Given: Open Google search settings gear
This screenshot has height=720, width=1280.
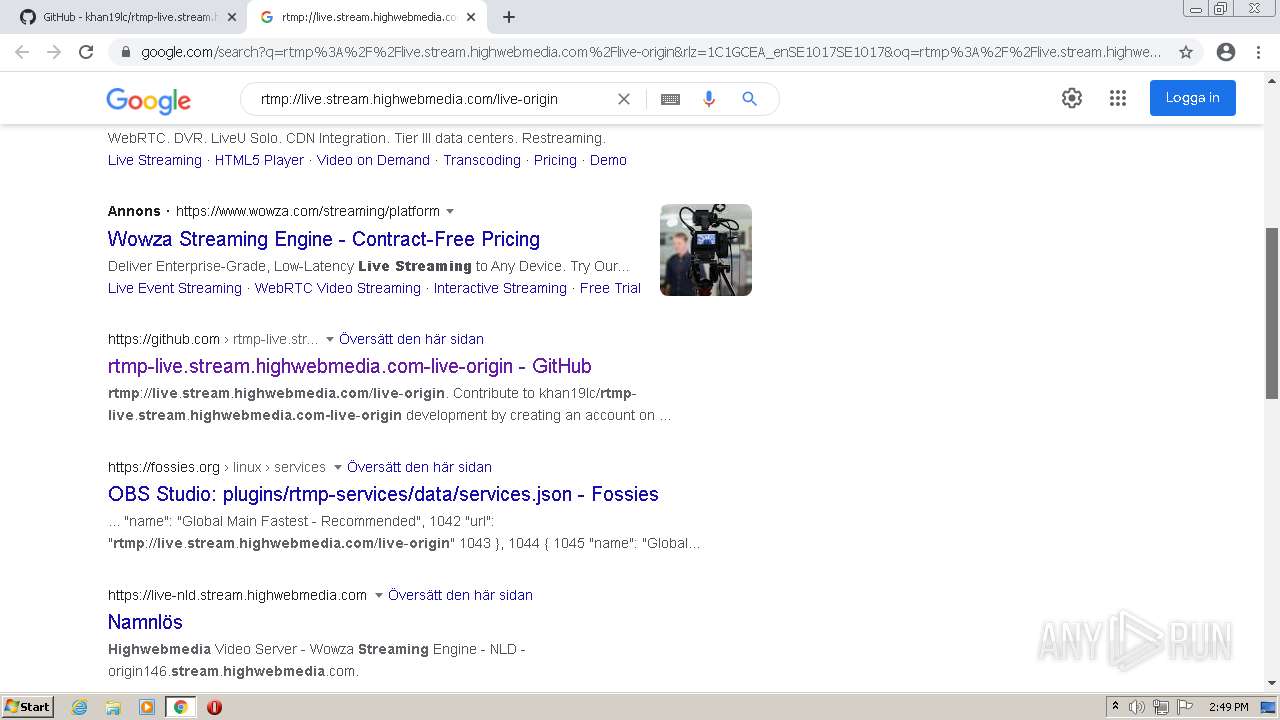Looking at the screenshot, I should click(x=1072, y=98).
